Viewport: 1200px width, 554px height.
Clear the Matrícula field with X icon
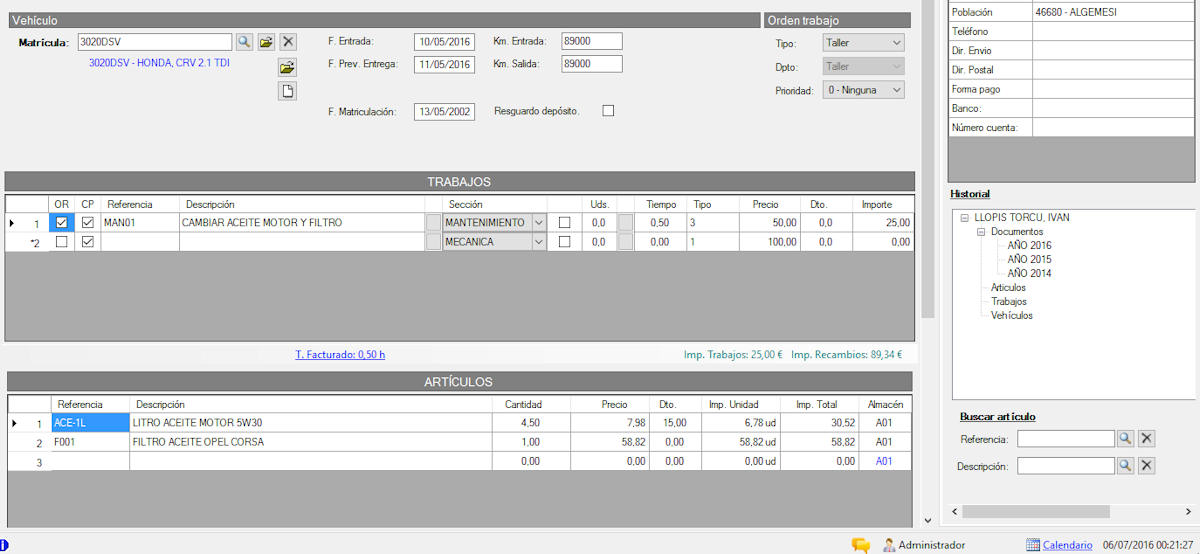pyautogui.click(x=288, y=41)
